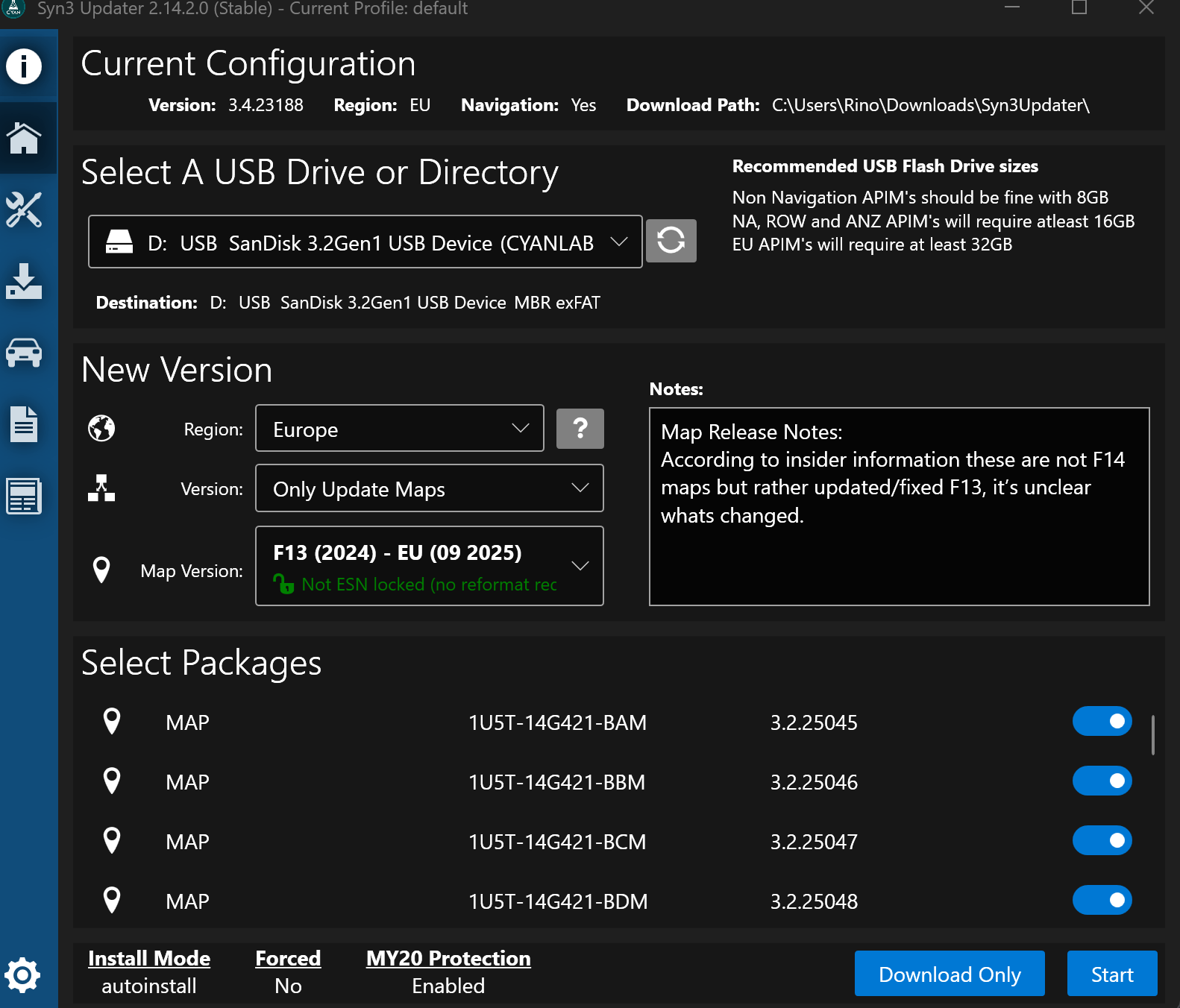Screen dimensions: 1180x1008
Task: Refresh the USB drive list
Action: (671, 241)
